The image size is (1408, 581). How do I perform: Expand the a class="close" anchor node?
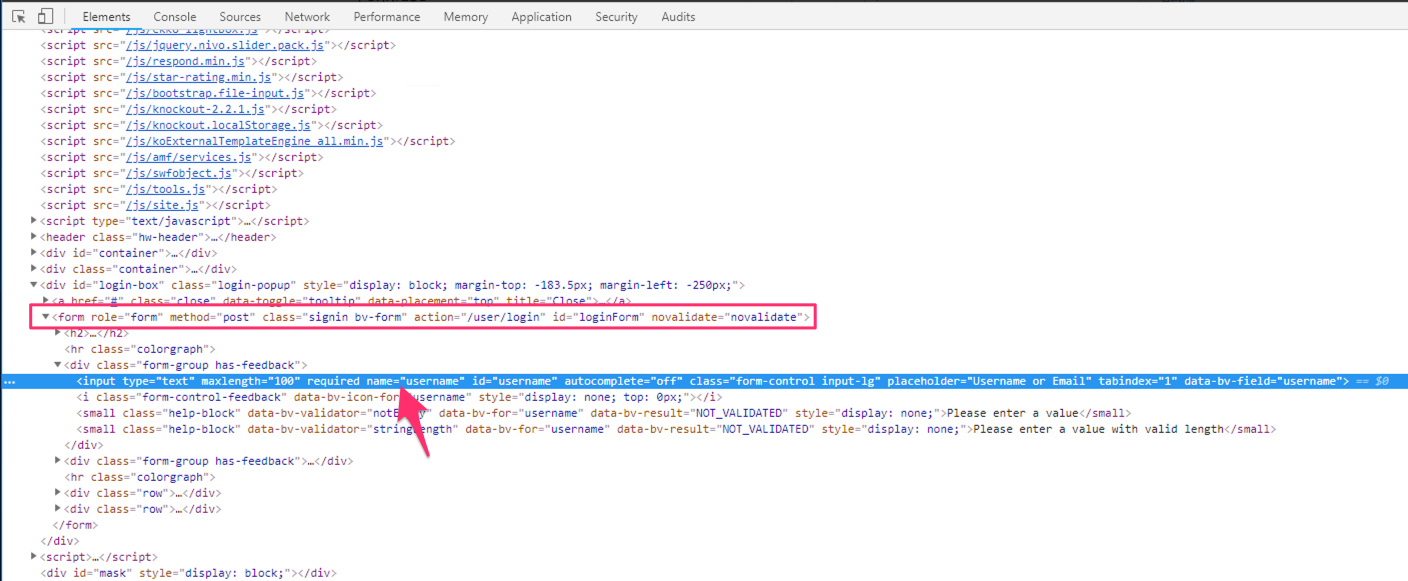47,301
